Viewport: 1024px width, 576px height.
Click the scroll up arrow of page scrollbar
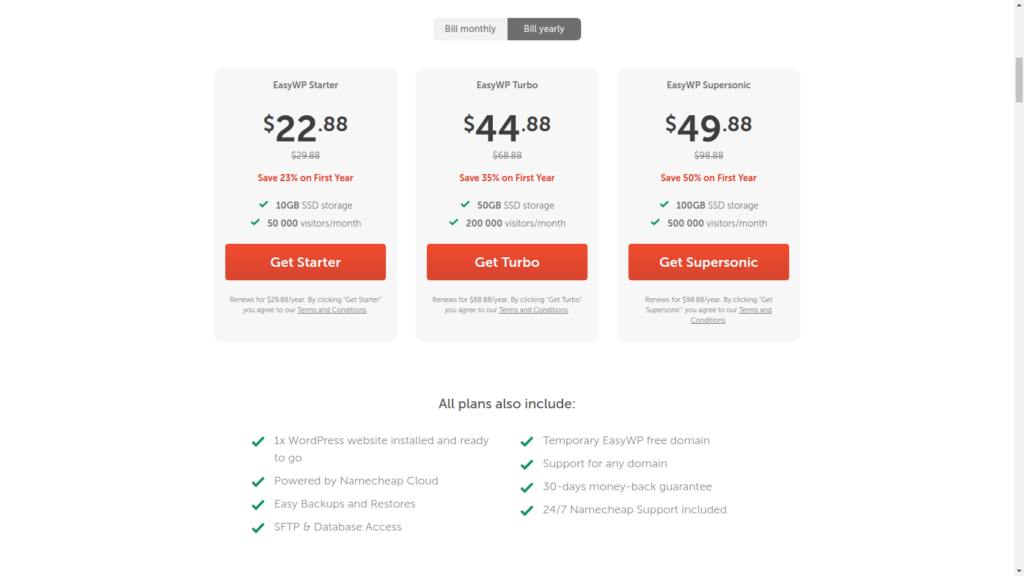click(x=1018, y=5)
